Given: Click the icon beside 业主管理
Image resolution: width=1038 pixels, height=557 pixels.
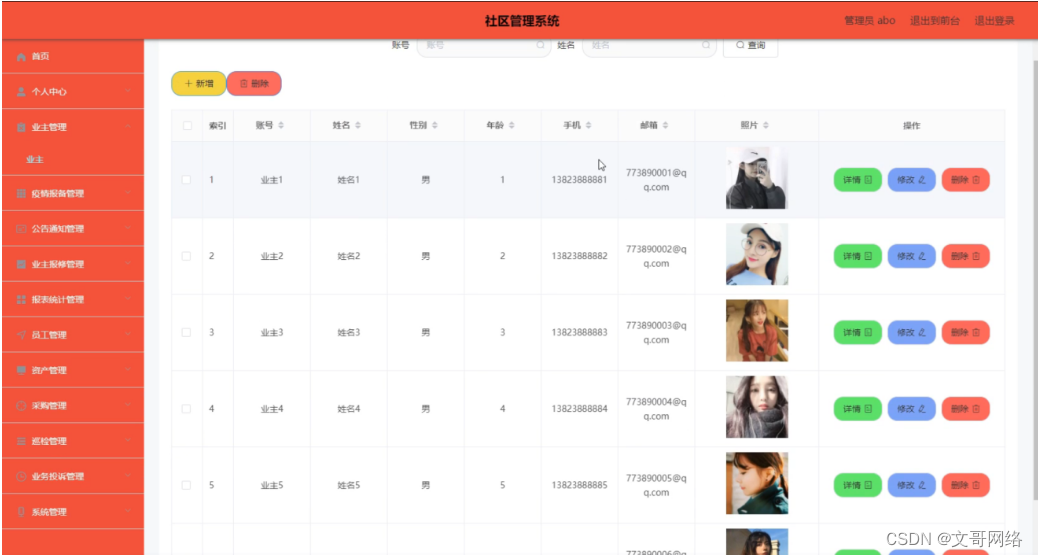Looking at the screenshot, I should [21, 127].
